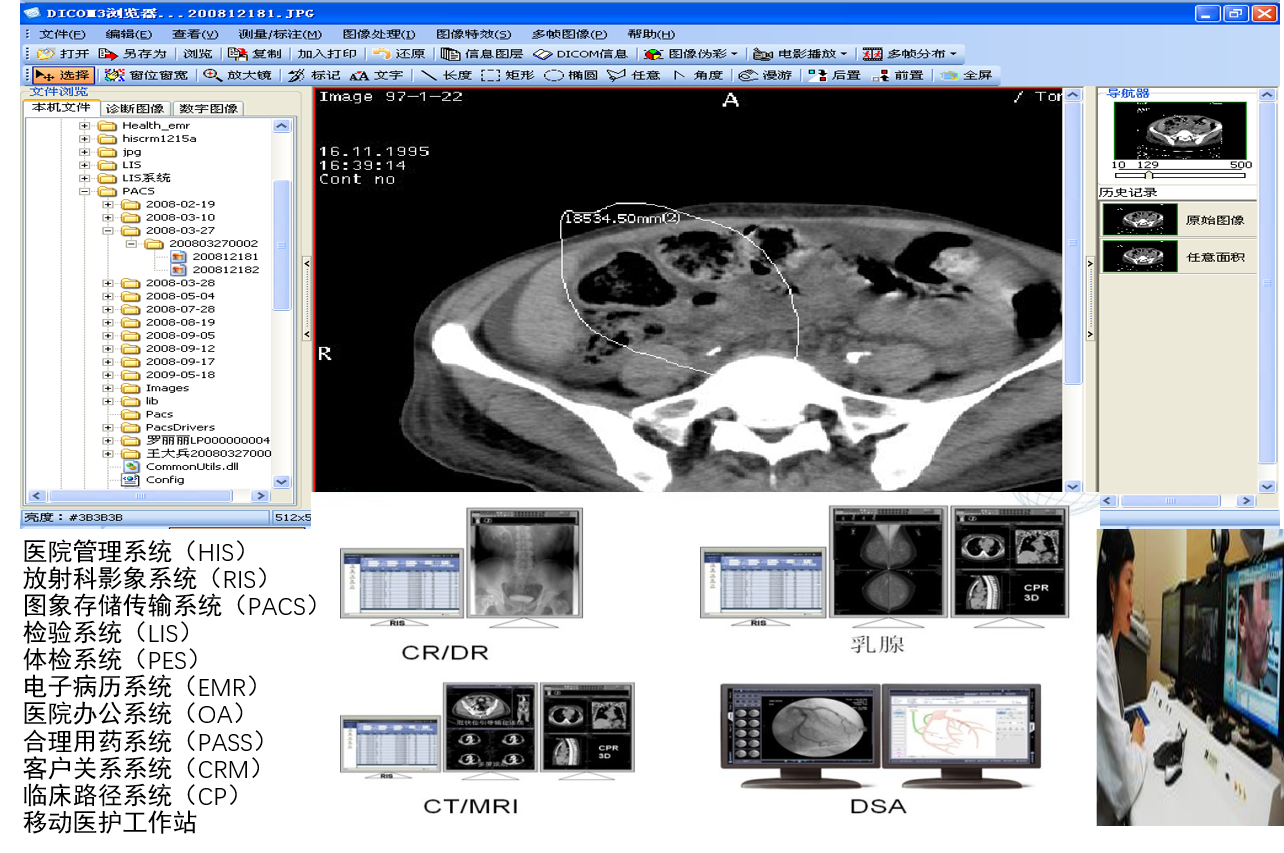Image resolution: width=1284 pixels, height=853 pixels.
Task: Select the 原始图像 history thumbnail
Action: (1140, 220)
